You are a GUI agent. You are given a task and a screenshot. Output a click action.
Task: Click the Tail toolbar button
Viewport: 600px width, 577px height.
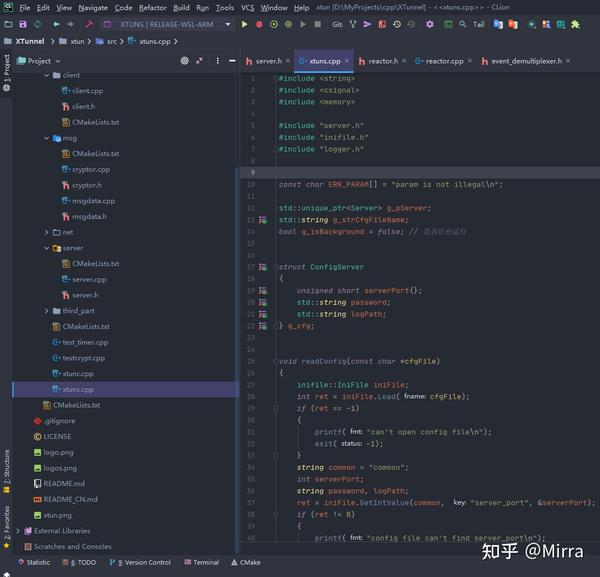pyautogui.click(x=478, y=24)
